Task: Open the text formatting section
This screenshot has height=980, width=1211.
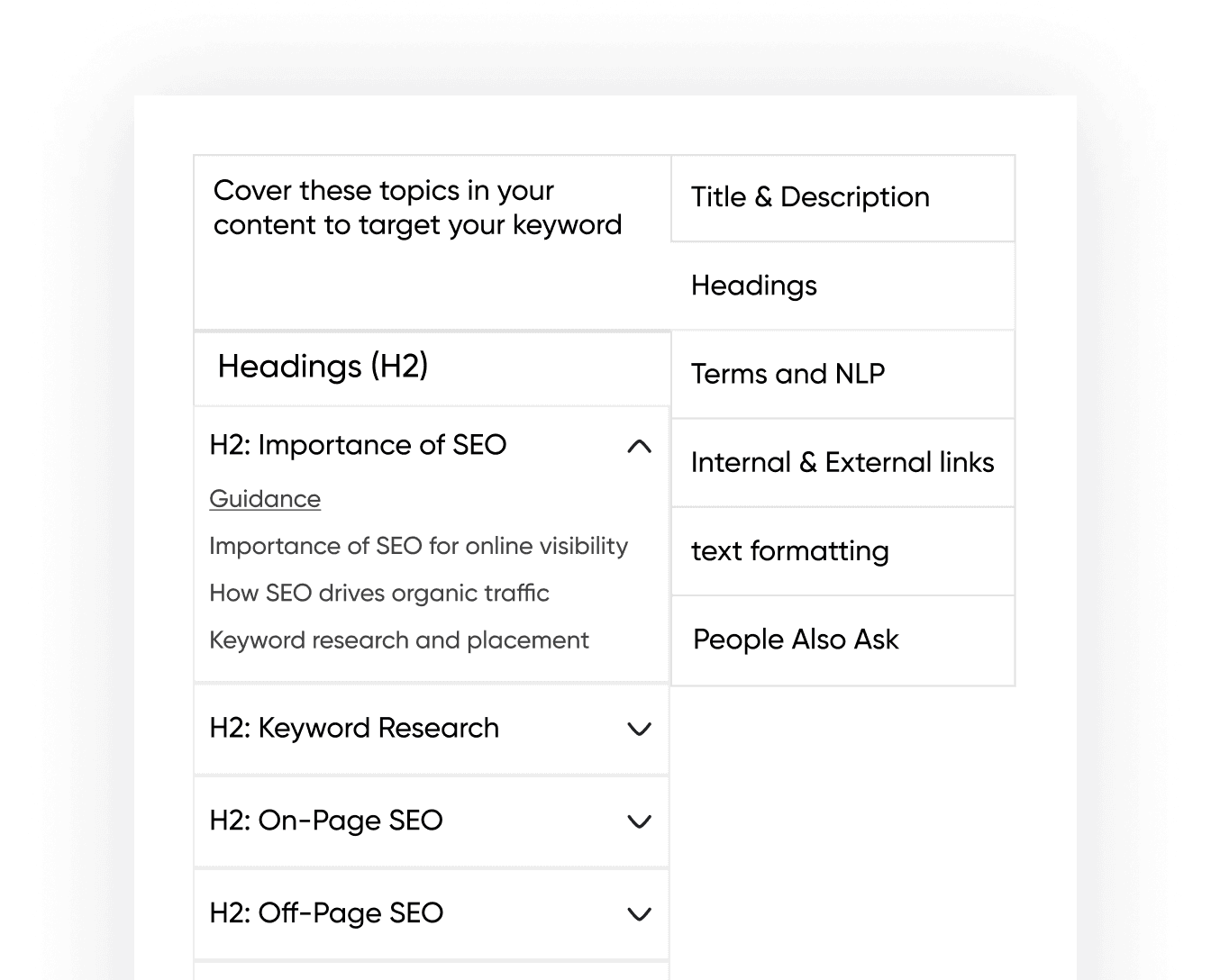Action: coord(790,550)
